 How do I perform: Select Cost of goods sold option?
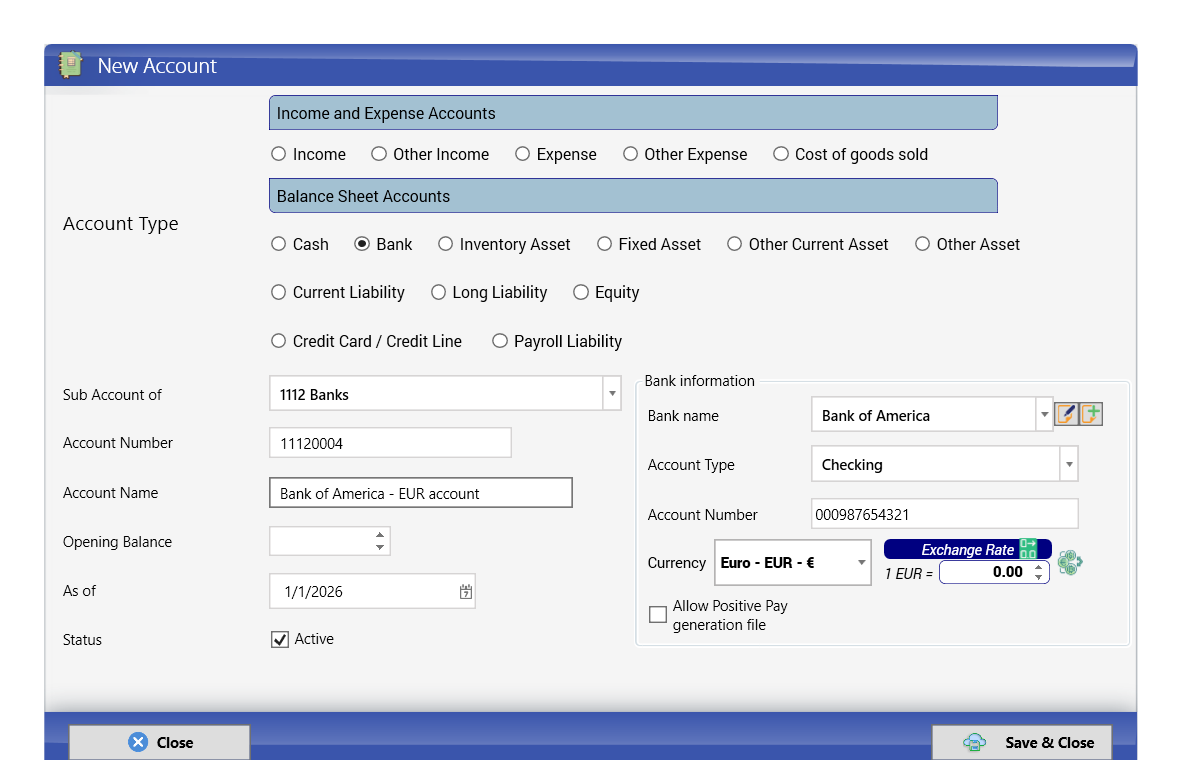click(781, 154)
